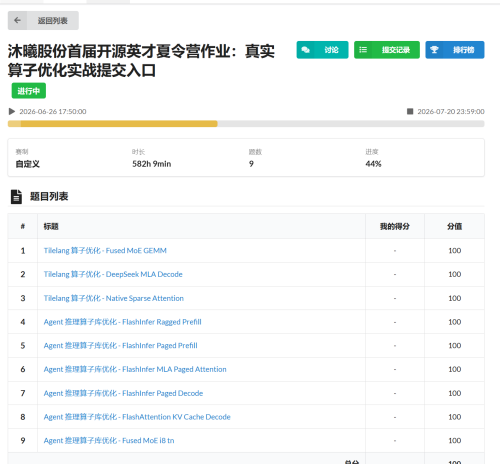Click the 44% progress value
This screenshot has height=464, width=500.
pos(373,164)
